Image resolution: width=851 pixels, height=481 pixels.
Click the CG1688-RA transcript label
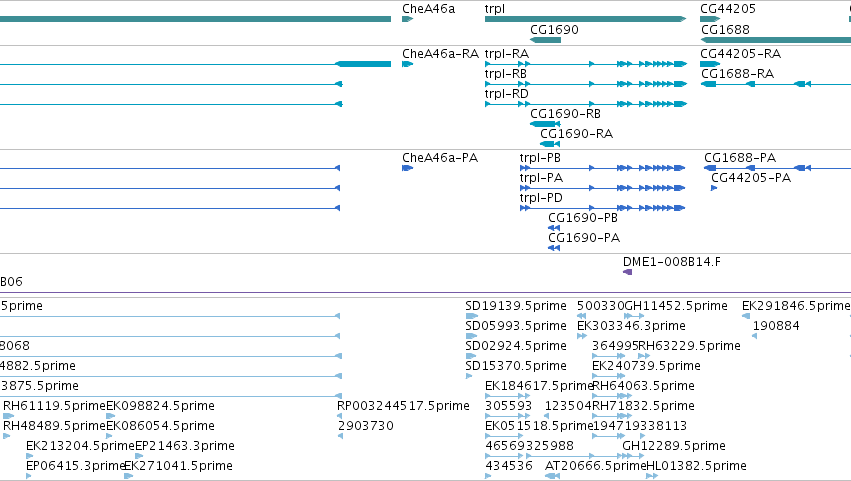coord(737,74)
